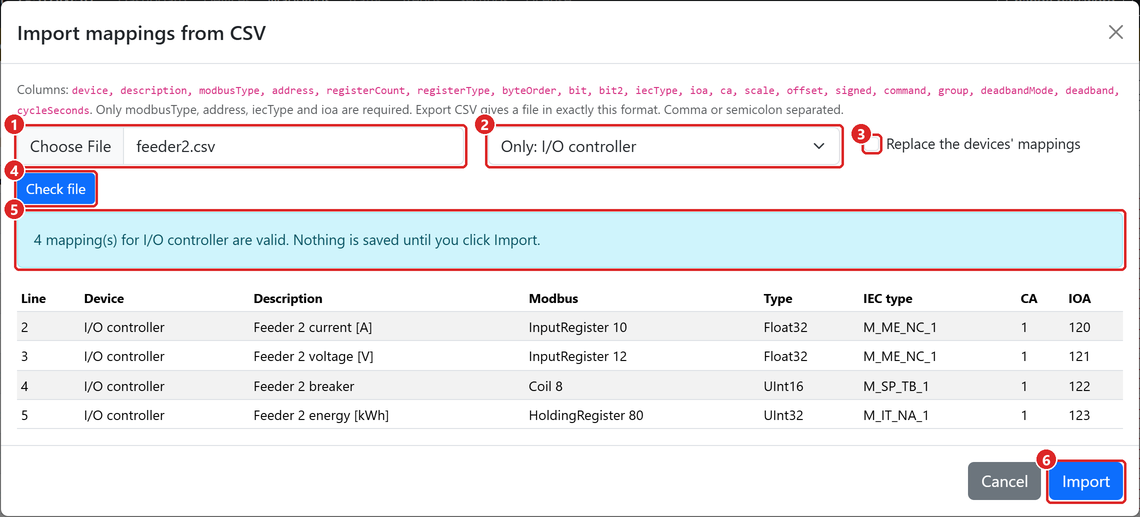Click IOA value 121

(x=1079, y=356)
